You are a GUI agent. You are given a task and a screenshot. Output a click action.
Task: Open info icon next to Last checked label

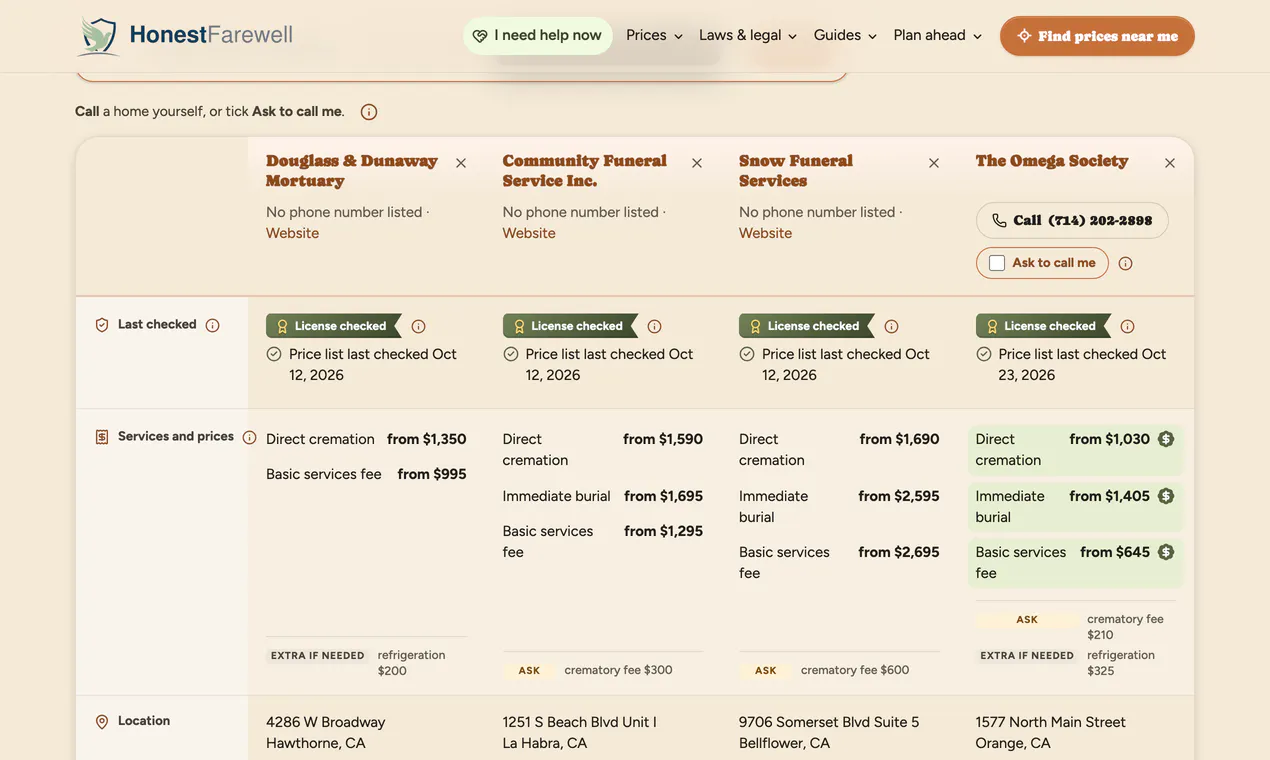pos(212,325)
